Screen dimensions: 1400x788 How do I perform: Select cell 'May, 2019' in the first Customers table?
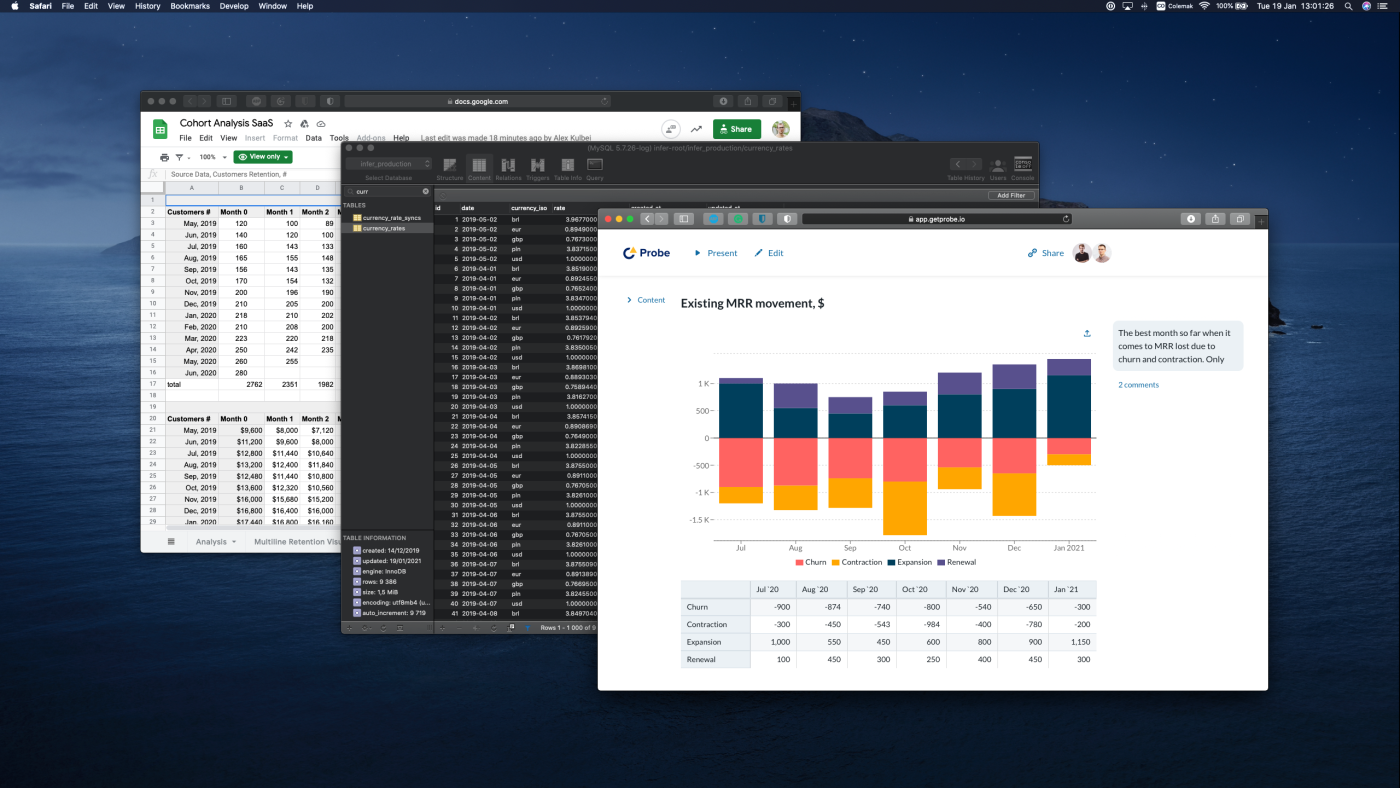click(191, 223)
